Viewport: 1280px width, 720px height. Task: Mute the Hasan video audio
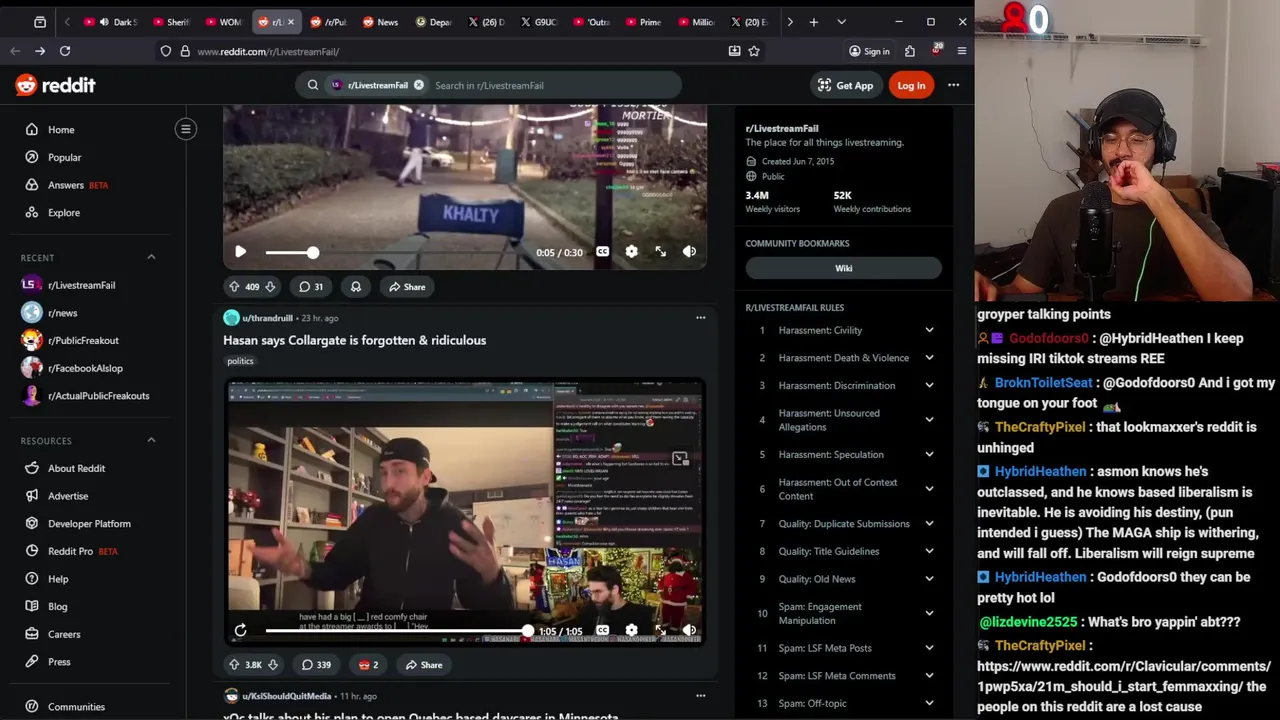(x=689, y=631)
